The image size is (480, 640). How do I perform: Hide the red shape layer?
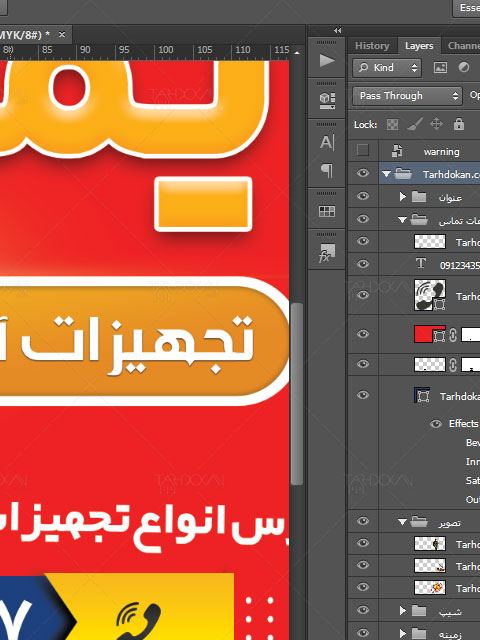coord(363,334)
